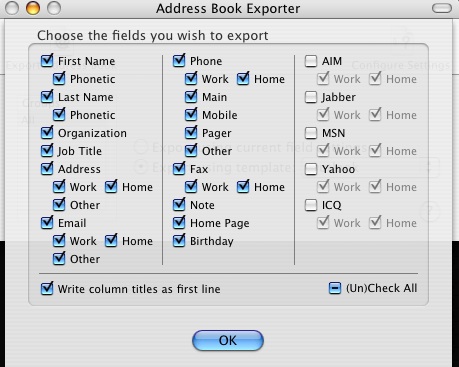Check the MSN field checkbox
Screen dimensions: 459x367
(x=311, y=133)
